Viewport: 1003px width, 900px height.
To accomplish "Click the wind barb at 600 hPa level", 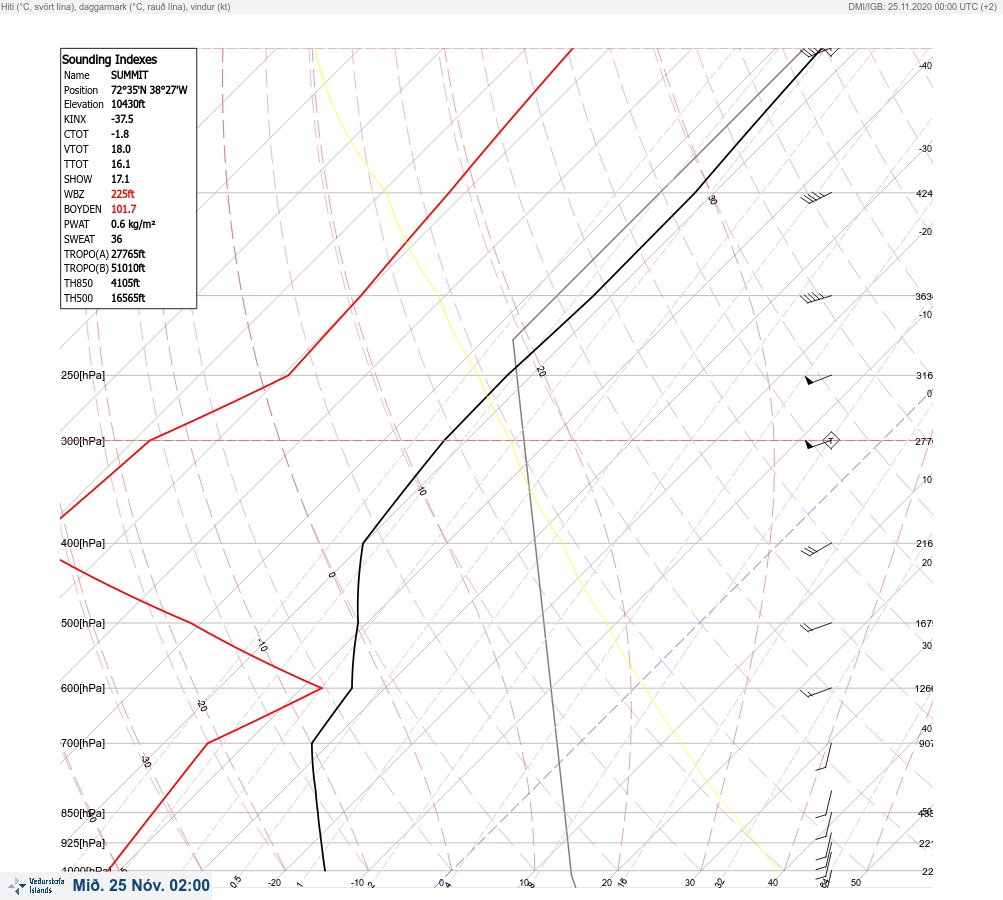I will 816,692.
